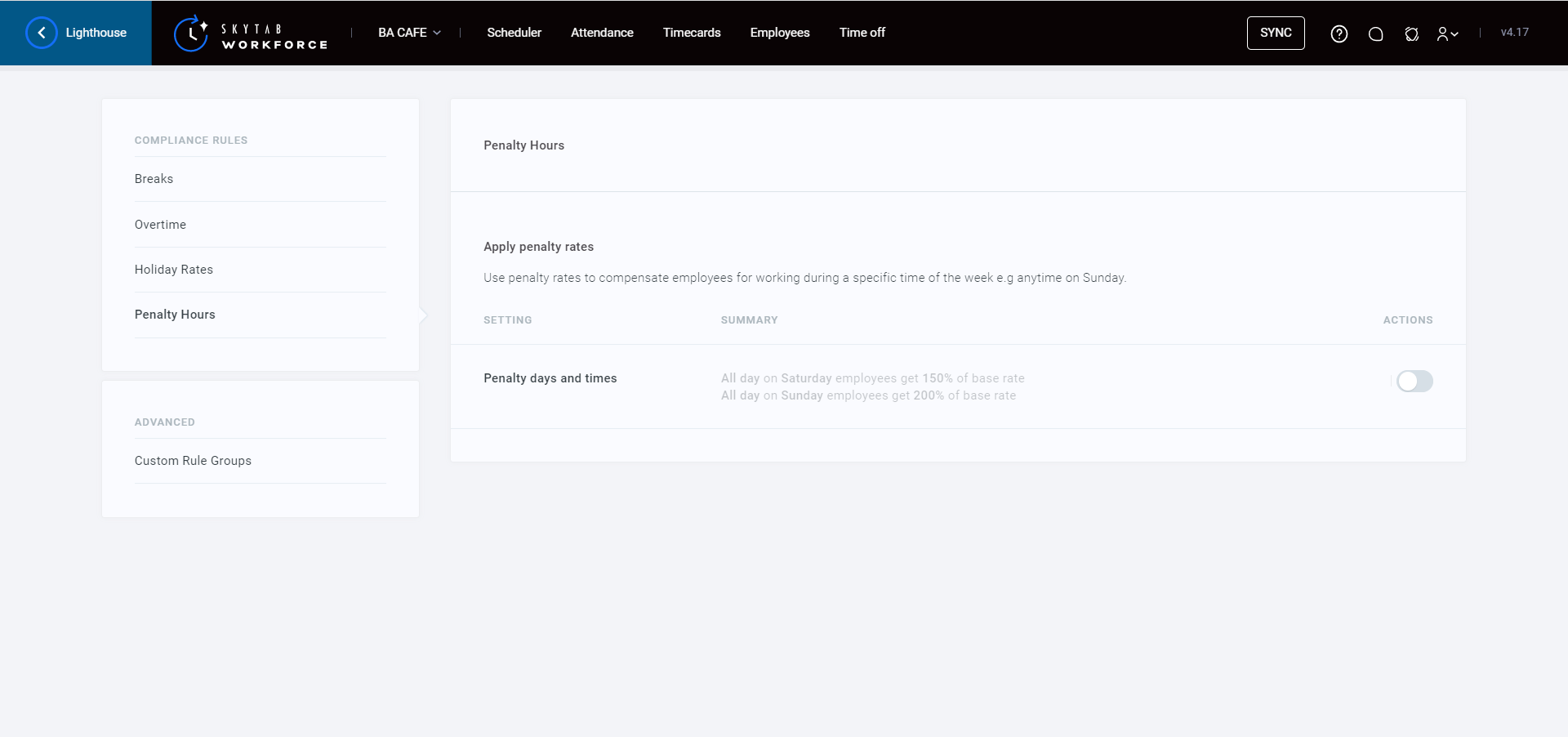The image size is (1568, 737).
Task: Click the ADVANCED section heading
Action: 165,422
